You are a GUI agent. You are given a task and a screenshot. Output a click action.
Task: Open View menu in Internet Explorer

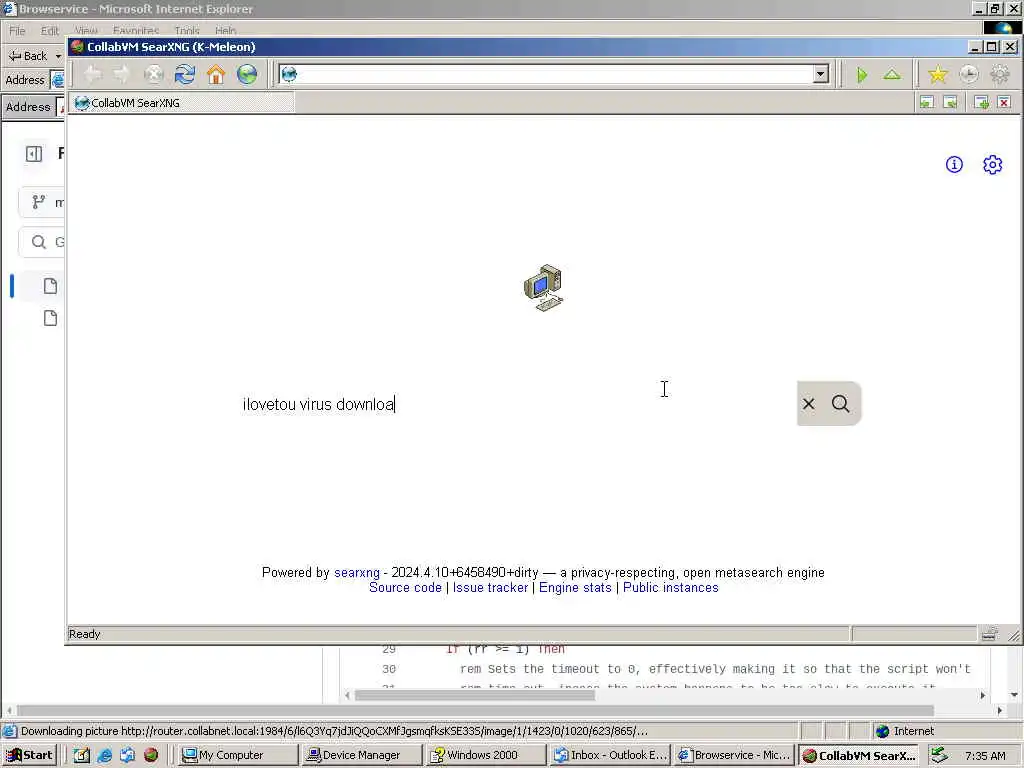pos(86,31)
